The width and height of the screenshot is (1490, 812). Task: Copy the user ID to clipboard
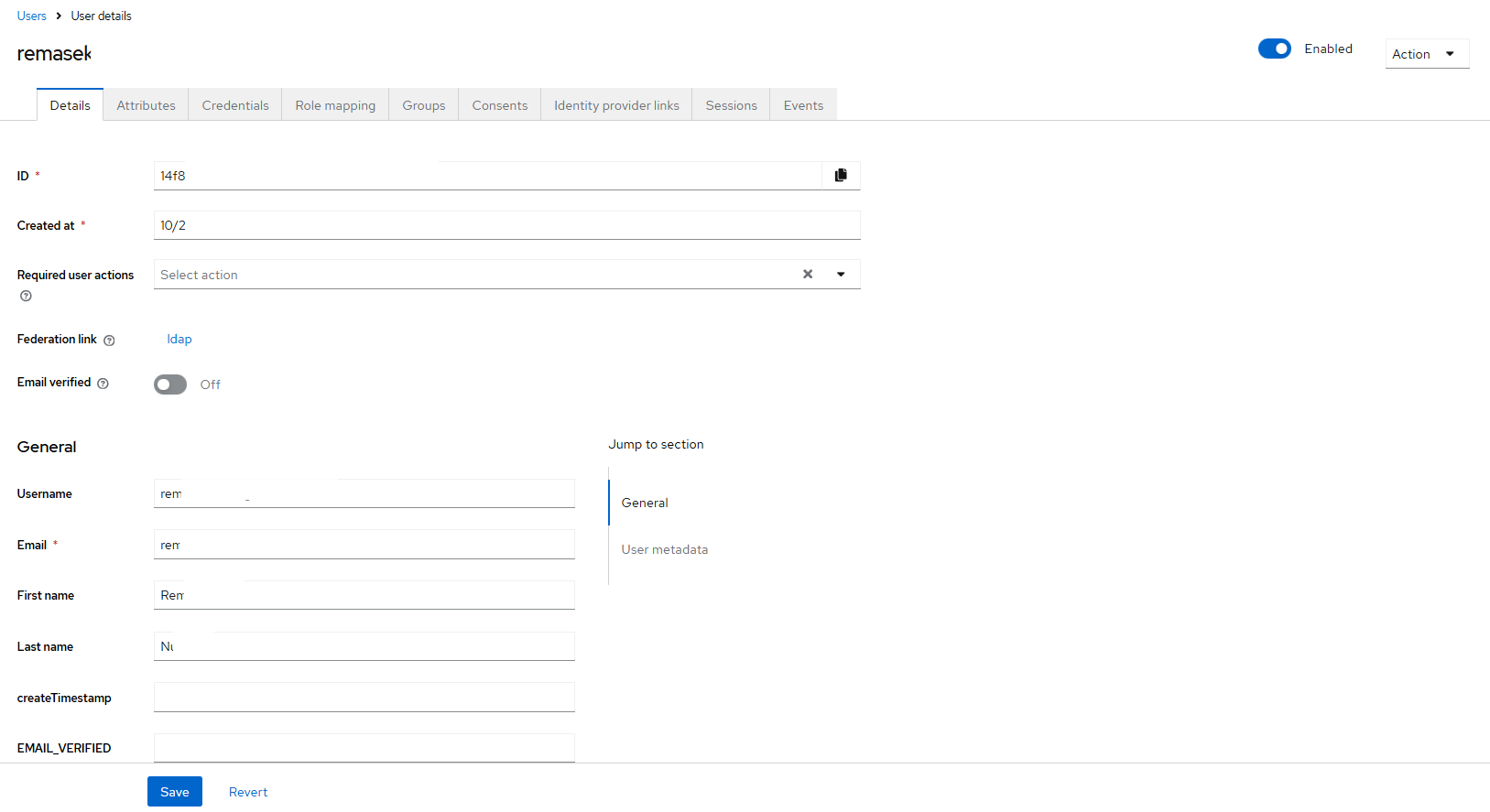[841, 175]
